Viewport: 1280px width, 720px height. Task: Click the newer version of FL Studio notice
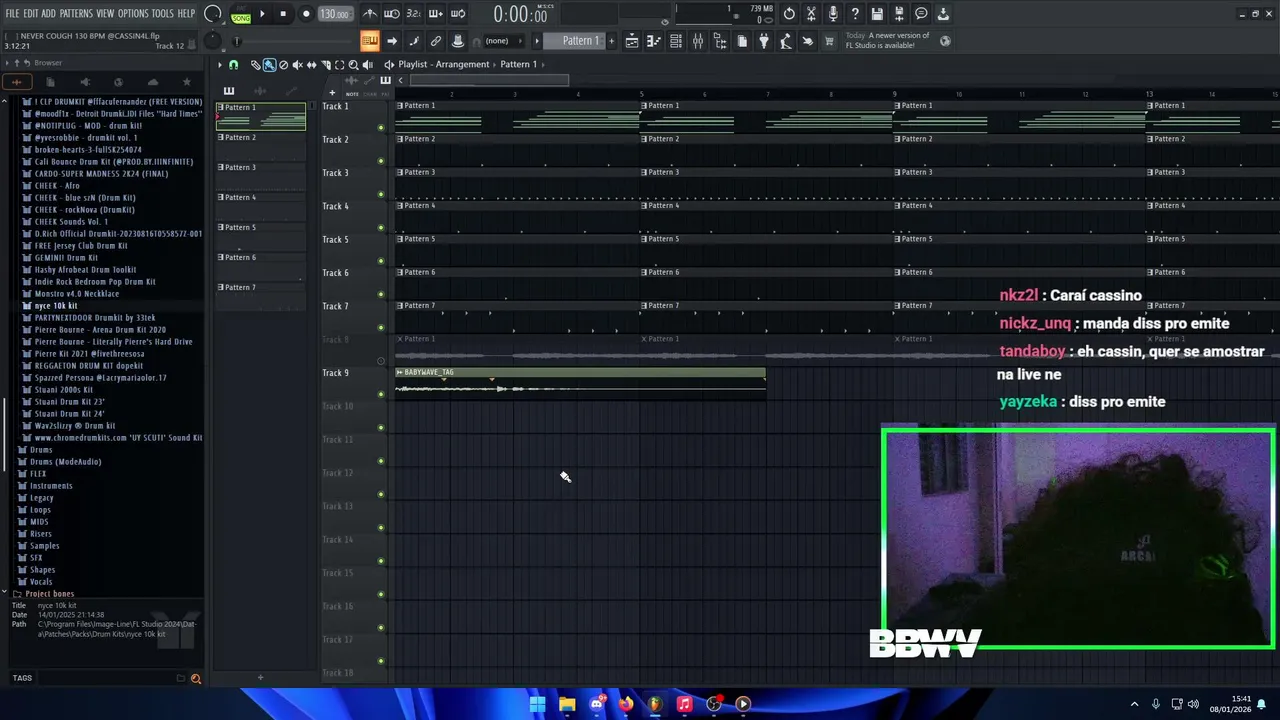tap(887, 40)
